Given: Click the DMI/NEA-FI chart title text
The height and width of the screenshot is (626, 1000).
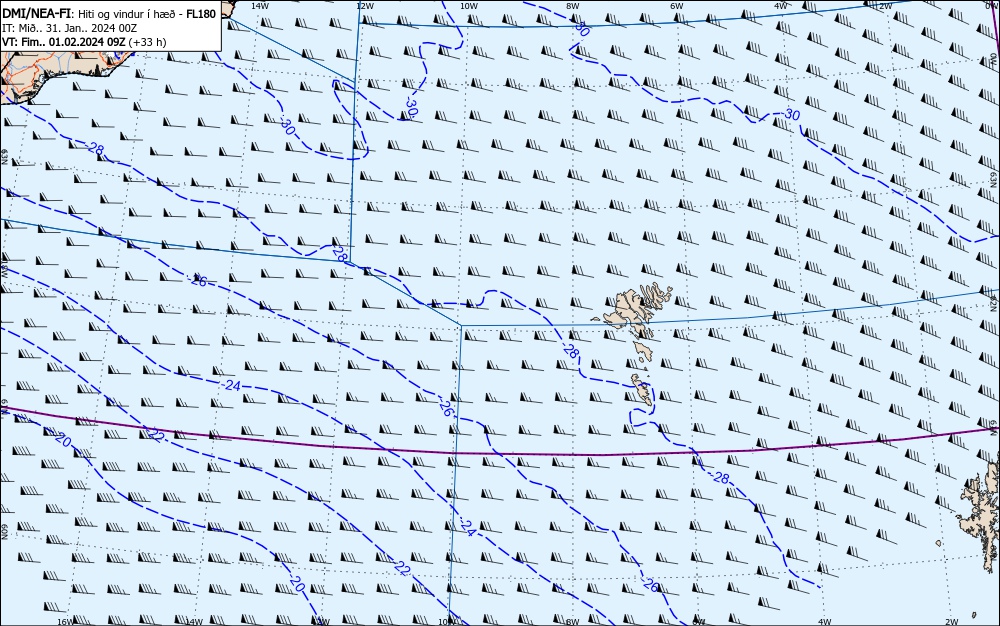Looking at the screenshot, I should point(38,14).
